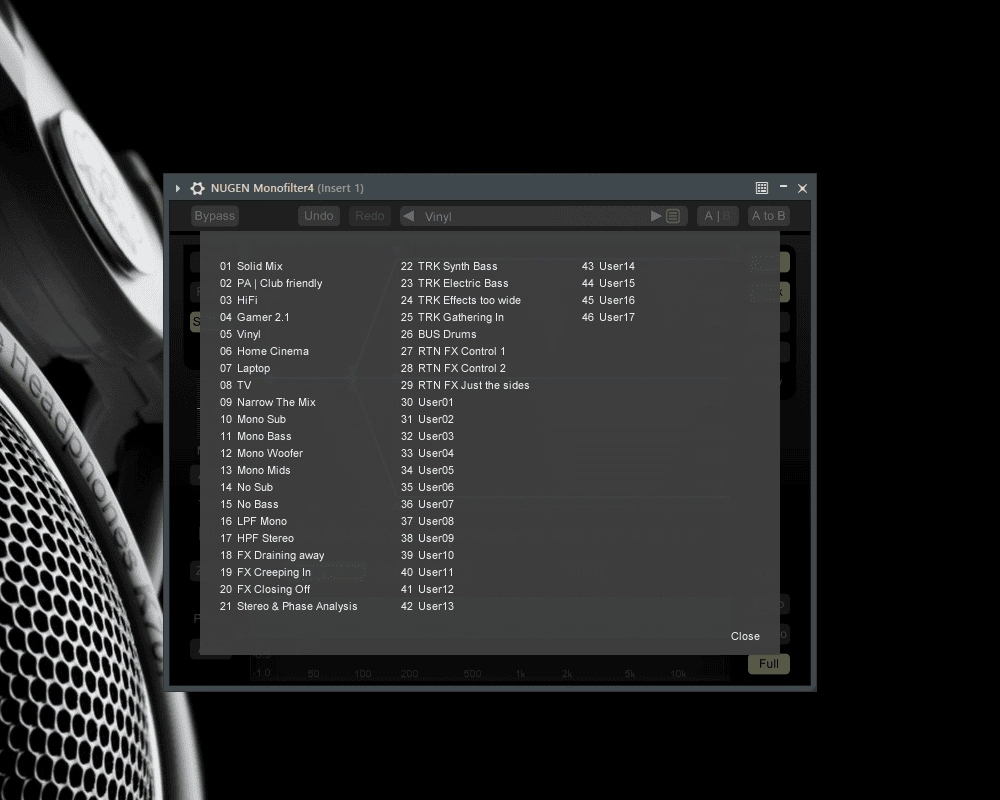1000x800 pixels.
Task: Choose the 08 TV preset
Action: coord(235,385)
